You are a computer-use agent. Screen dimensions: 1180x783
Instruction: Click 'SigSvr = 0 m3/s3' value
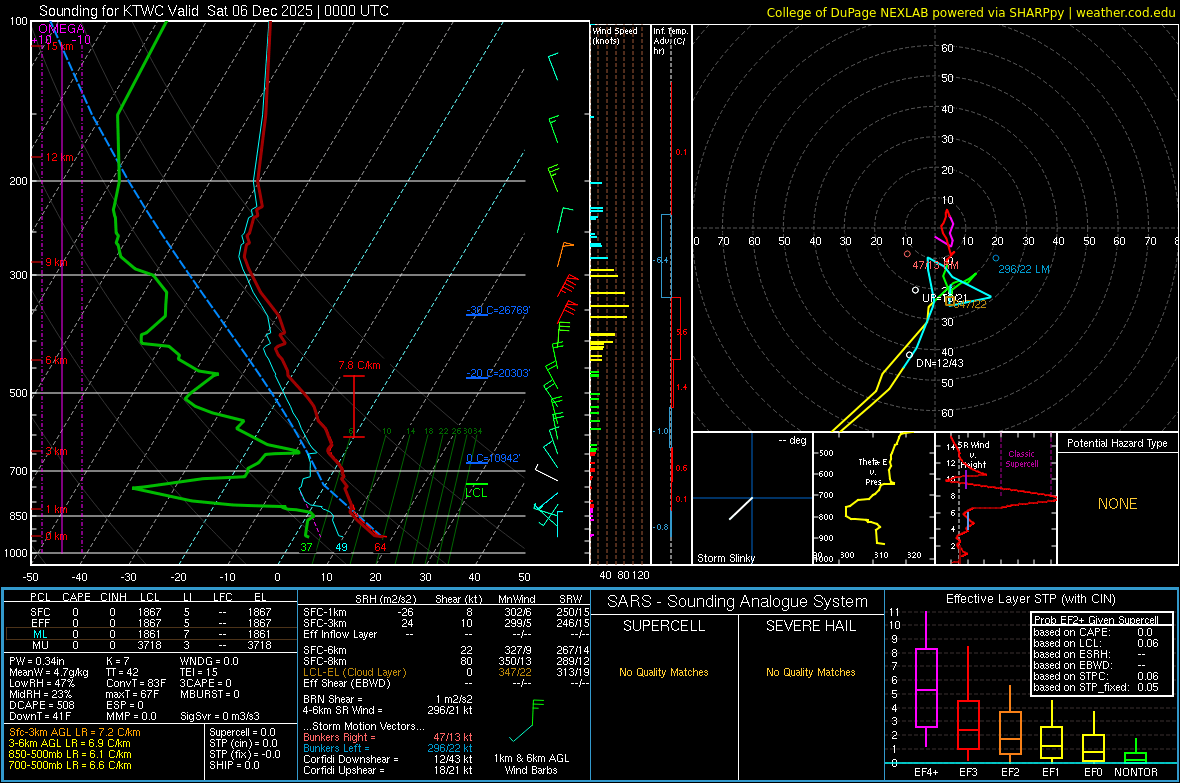(220, 716)
